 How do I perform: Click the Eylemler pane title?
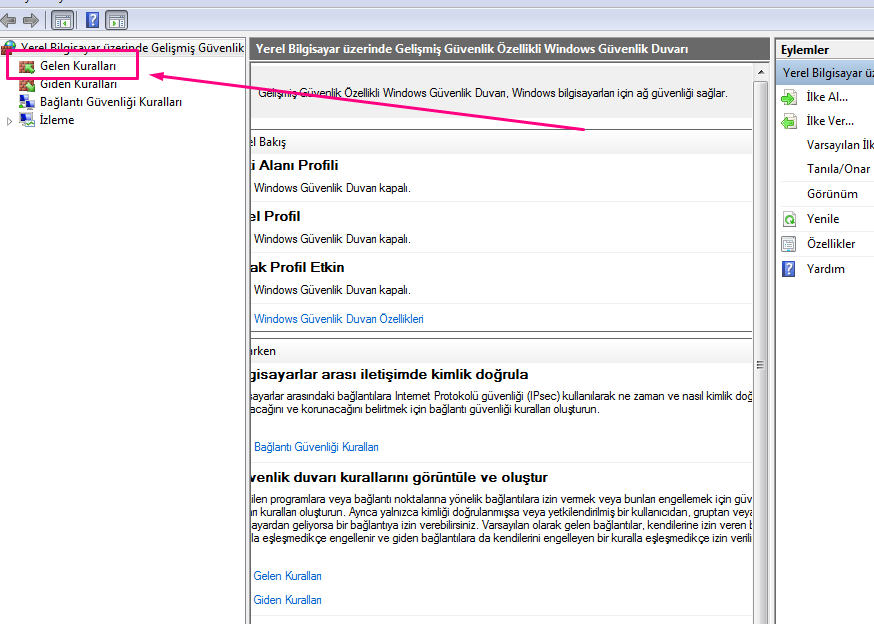(x=804, y=50)
